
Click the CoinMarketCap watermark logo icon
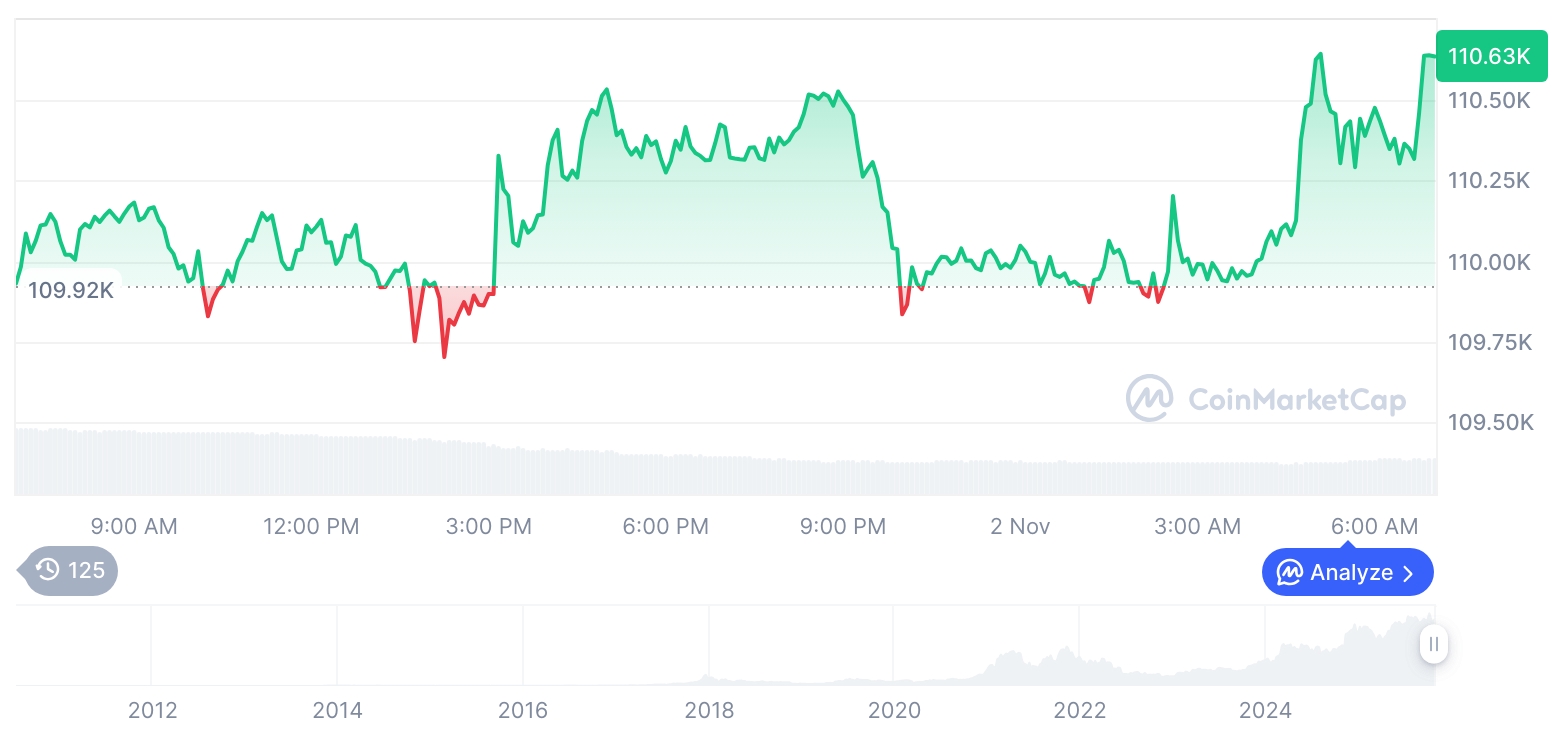click(1149, 399)
